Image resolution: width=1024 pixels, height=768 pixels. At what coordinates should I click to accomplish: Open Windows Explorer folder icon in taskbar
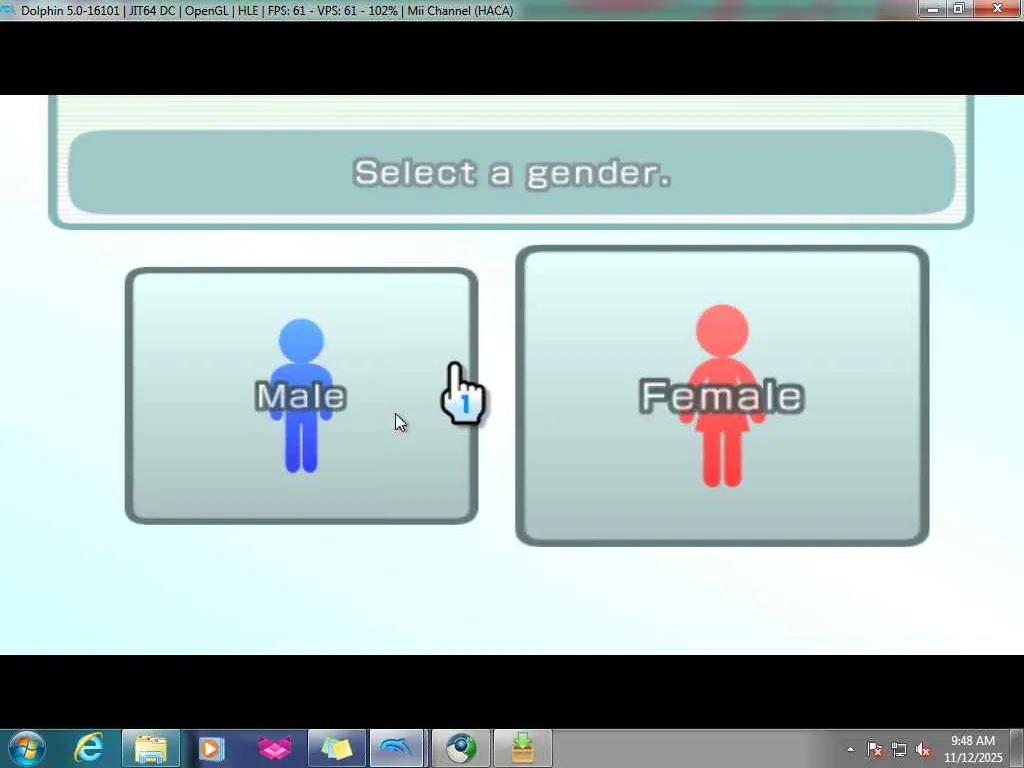pyautogui.click(x=151, y=748)
